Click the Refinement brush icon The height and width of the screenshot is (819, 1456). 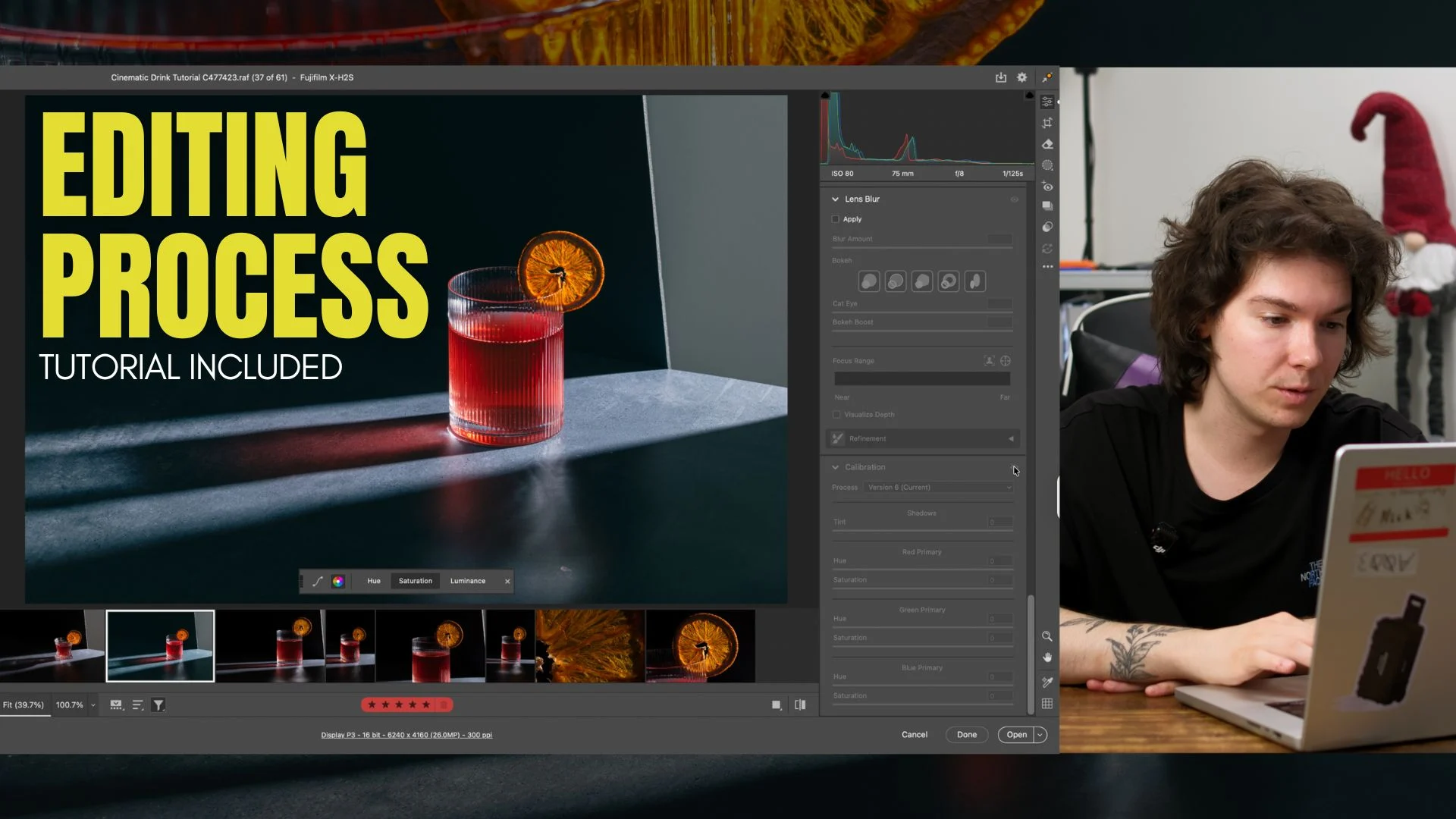838,439
